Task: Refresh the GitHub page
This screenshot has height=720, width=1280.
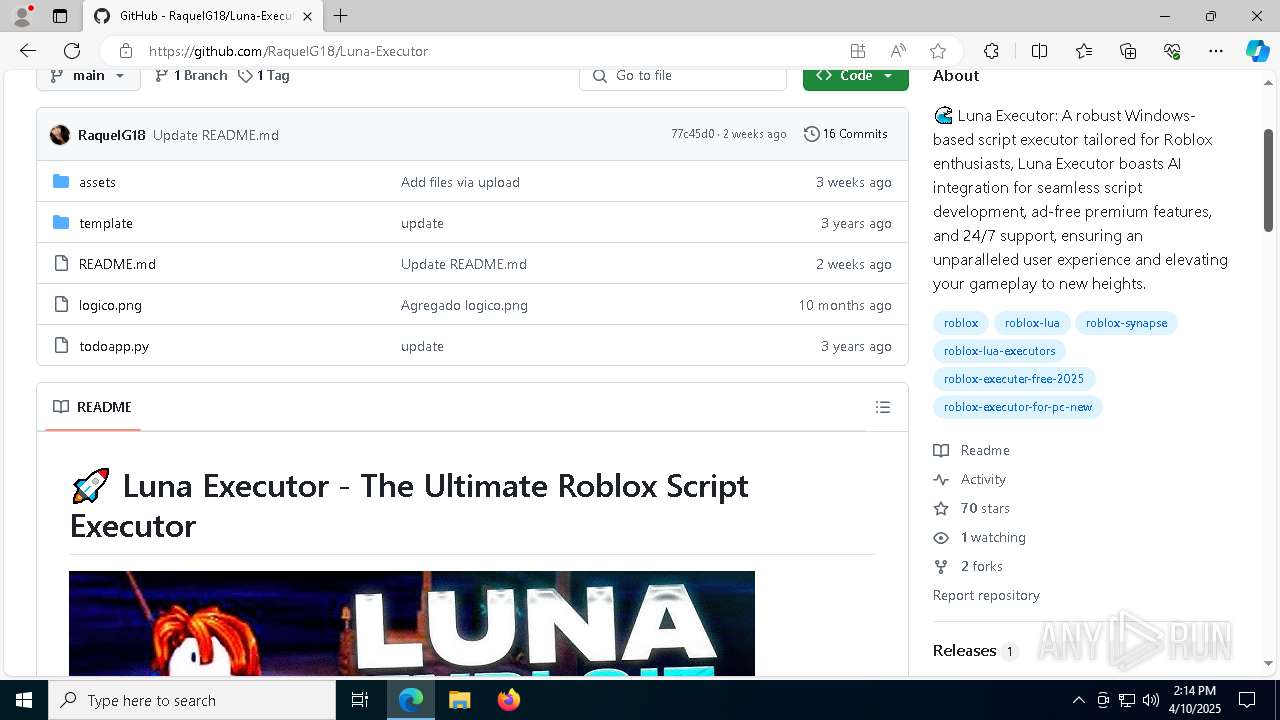Action: click(x=72, y=51)
